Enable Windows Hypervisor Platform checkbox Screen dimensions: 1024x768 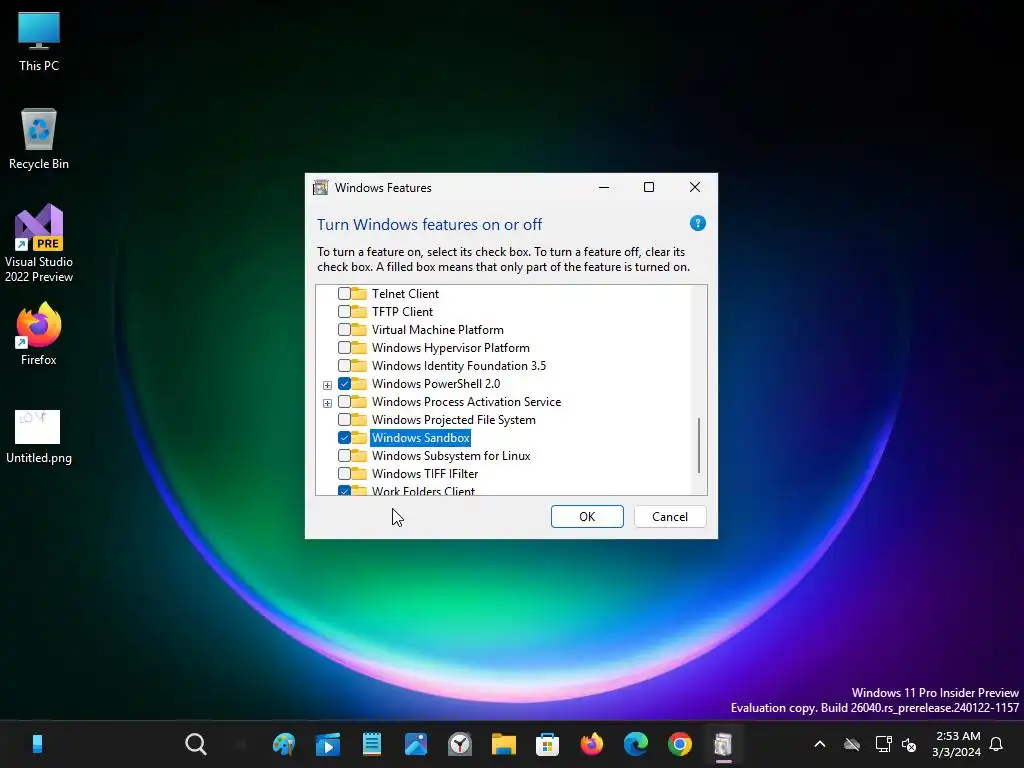(x=344, y=347)
